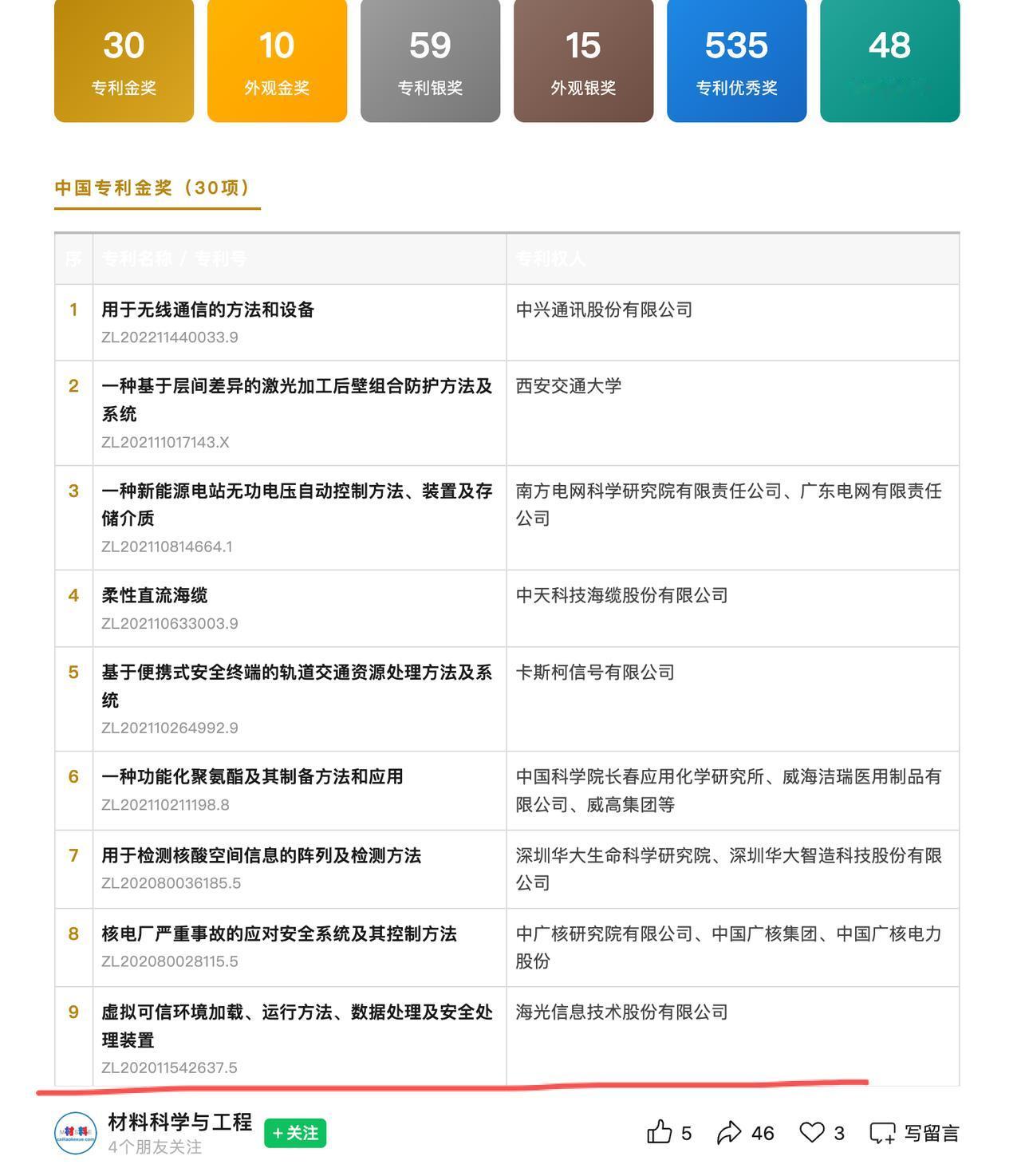Click patent number ZL202110814664.1
The image size is (1021, 1176).
click(x=167, y=547)
